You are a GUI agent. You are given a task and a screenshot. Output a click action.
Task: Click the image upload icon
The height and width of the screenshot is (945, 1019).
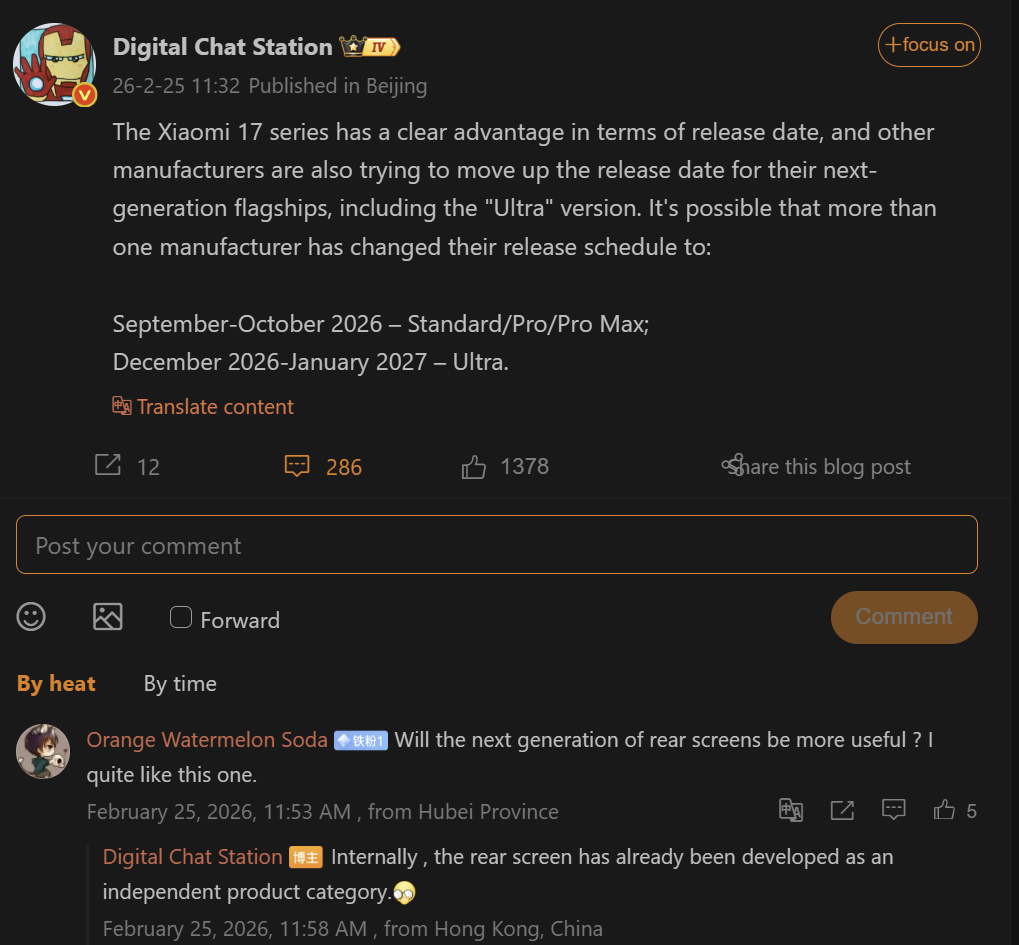coord(108,617)
